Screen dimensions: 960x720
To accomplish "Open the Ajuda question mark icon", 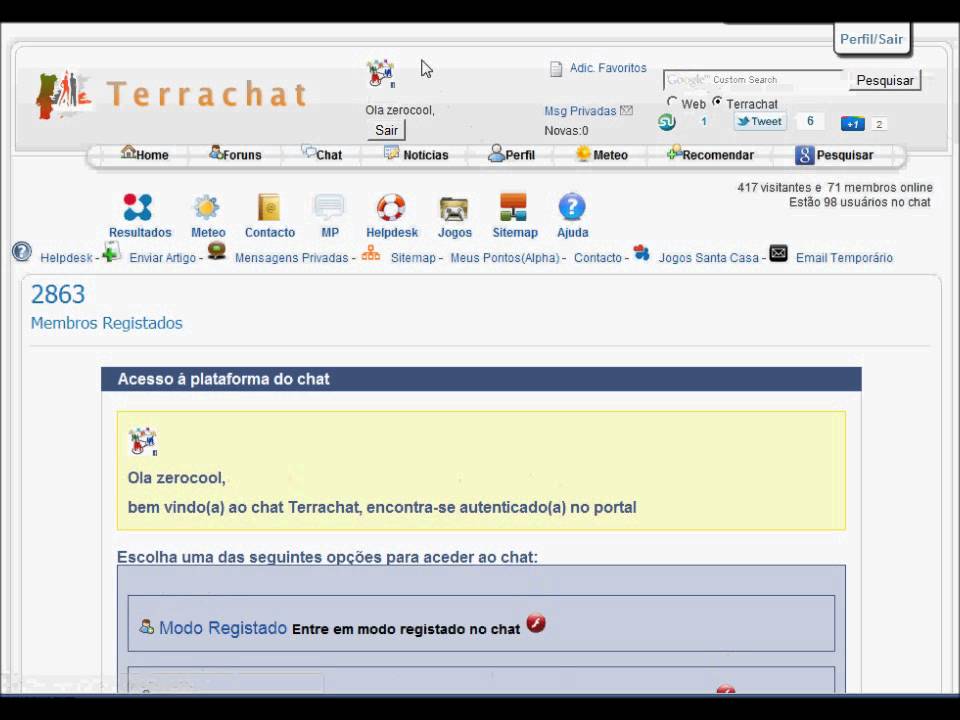I will [572, 207].
